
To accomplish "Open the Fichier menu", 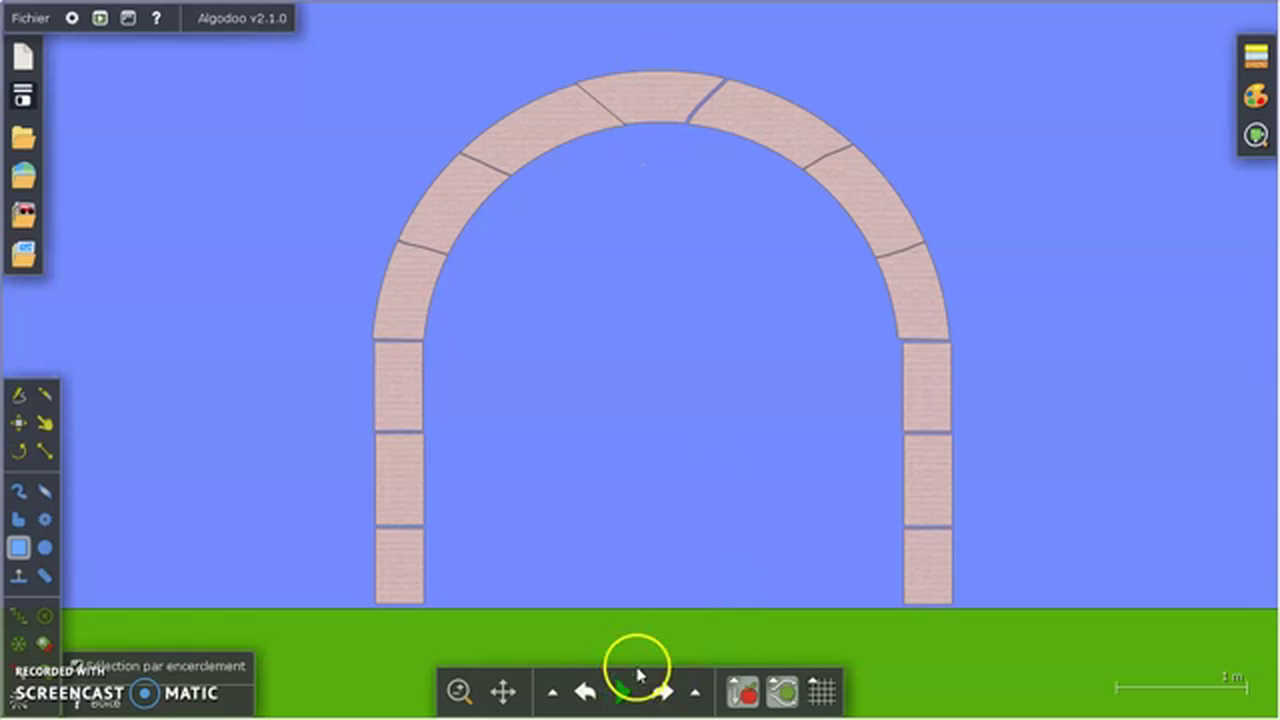I will click(x=30, y=18).
